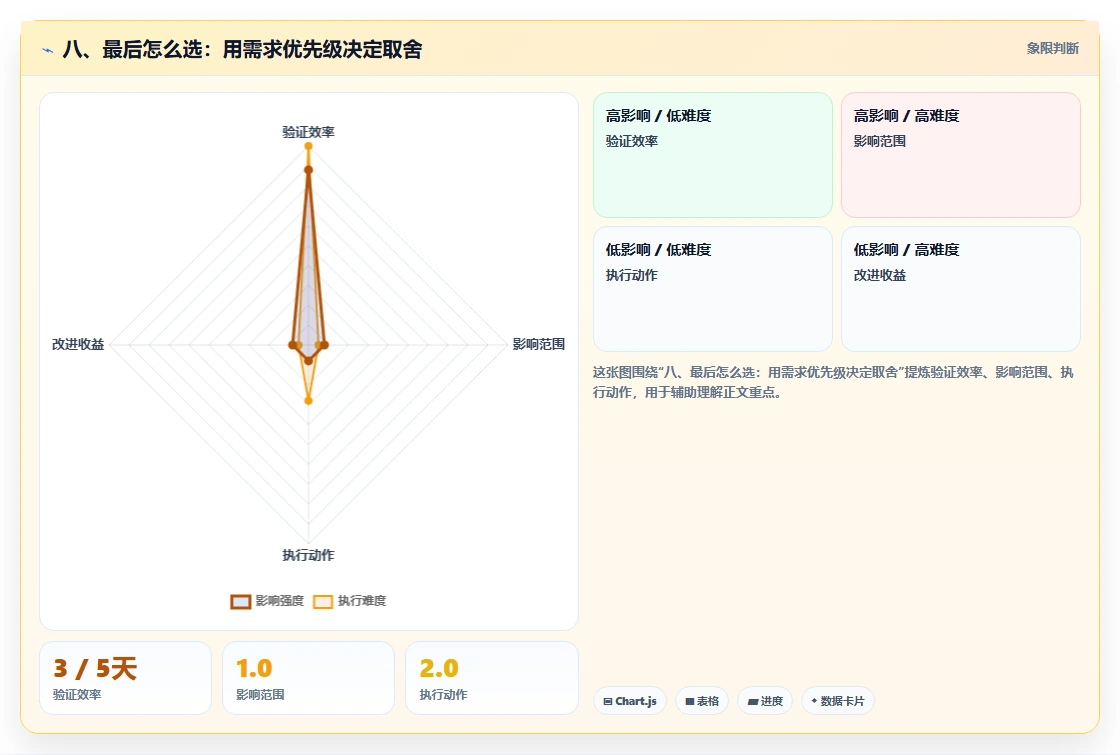Click the topmost orange data point on the radar chart
1120x755 pixels.
[309, 146]
